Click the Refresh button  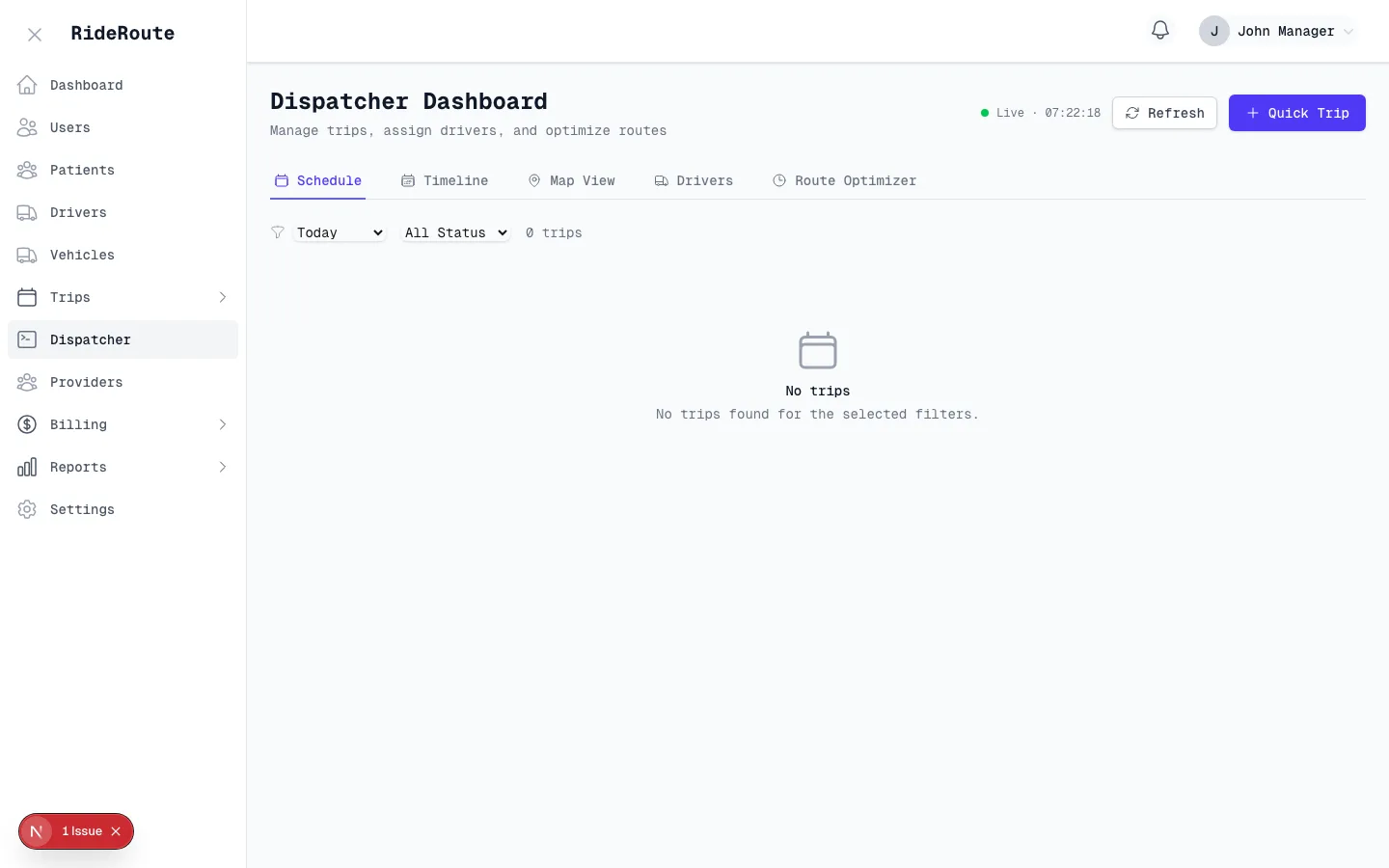pos(1164,113)
